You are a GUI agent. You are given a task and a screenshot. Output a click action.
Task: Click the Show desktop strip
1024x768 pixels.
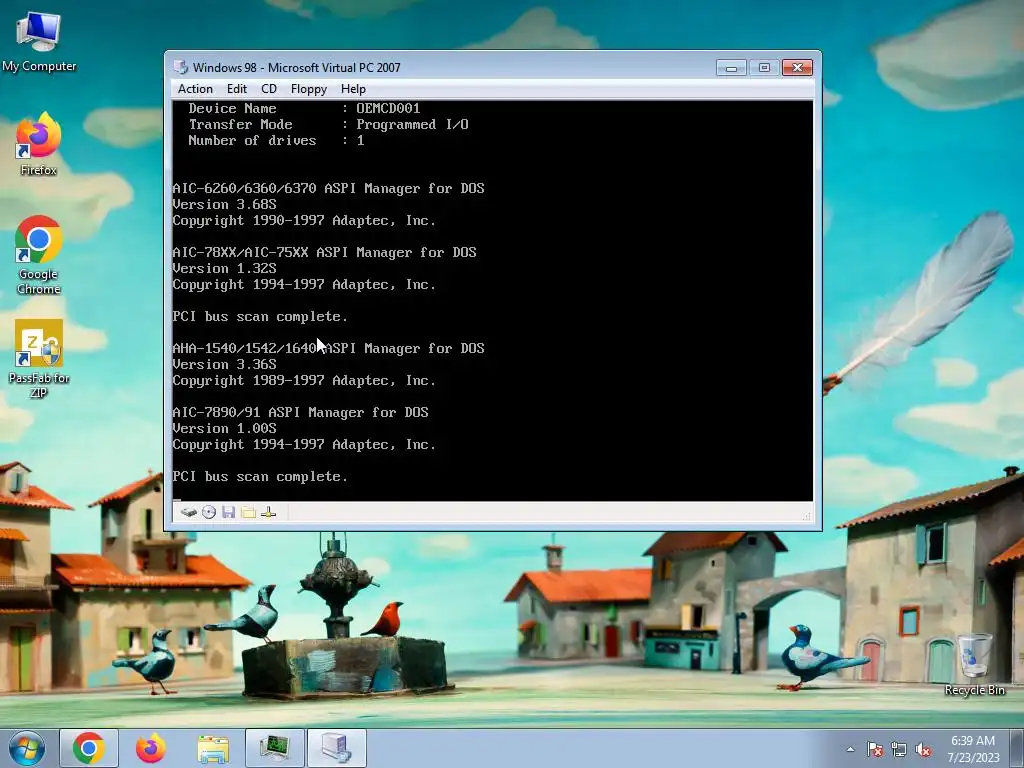pos(1017,749)
